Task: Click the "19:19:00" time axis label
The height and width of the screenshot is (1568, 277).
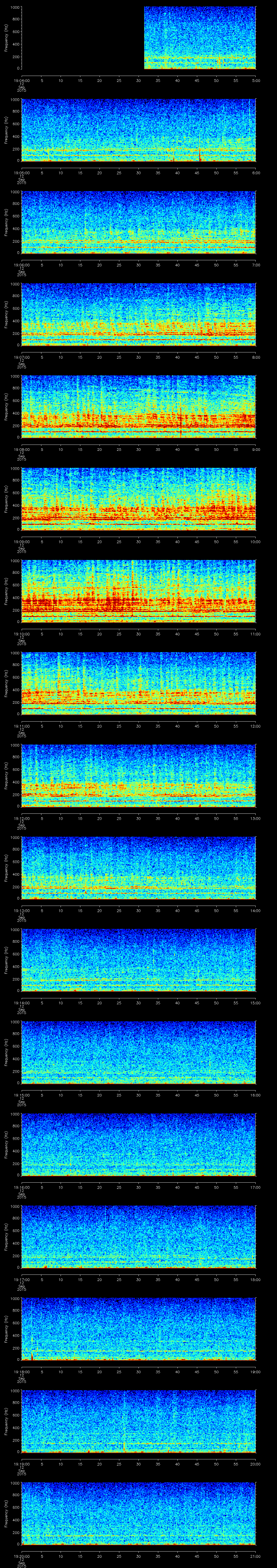Action: (x=21, y=1463)
